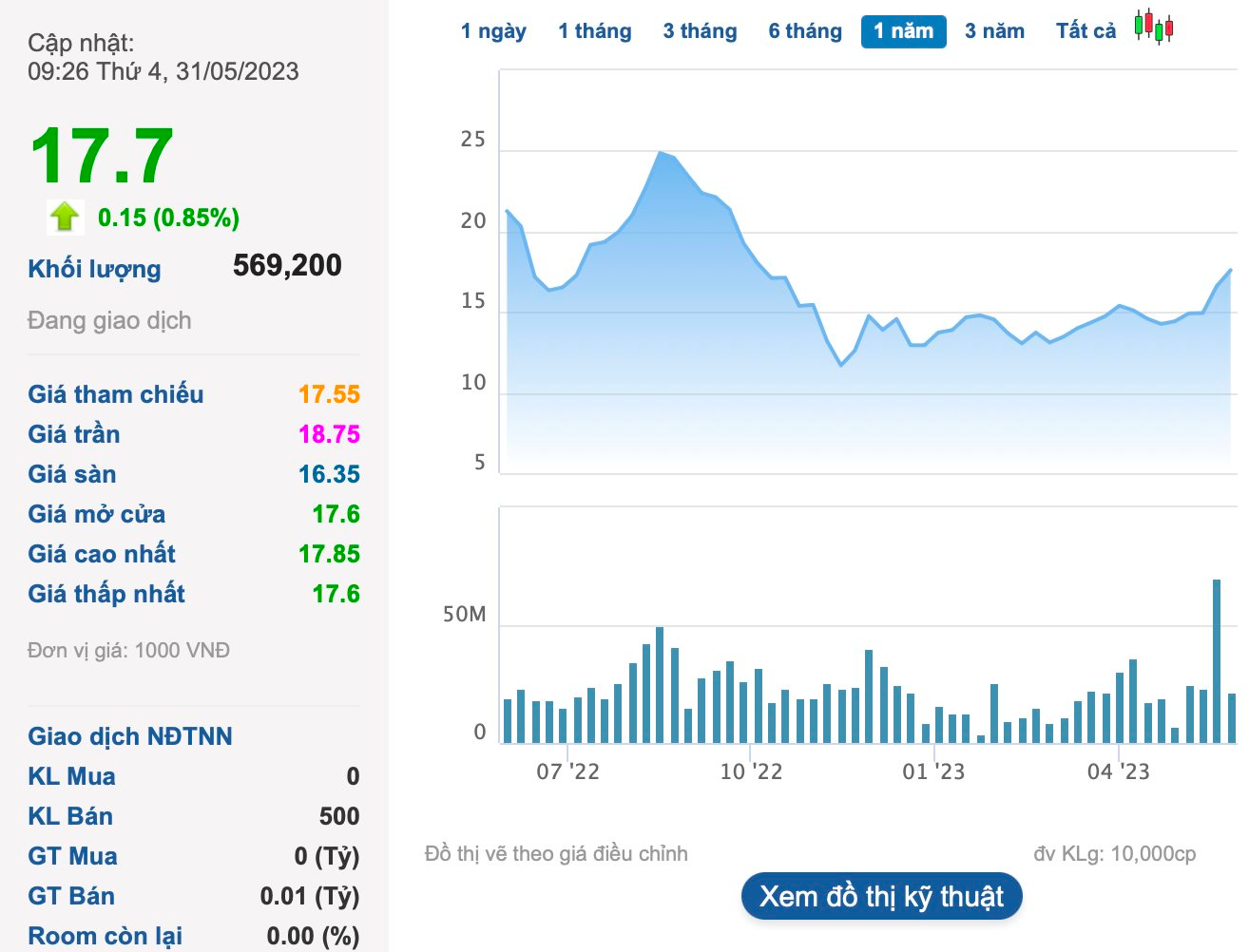Click the volume value 569,200
1249x952 pixels.
(x=287, y=265)
